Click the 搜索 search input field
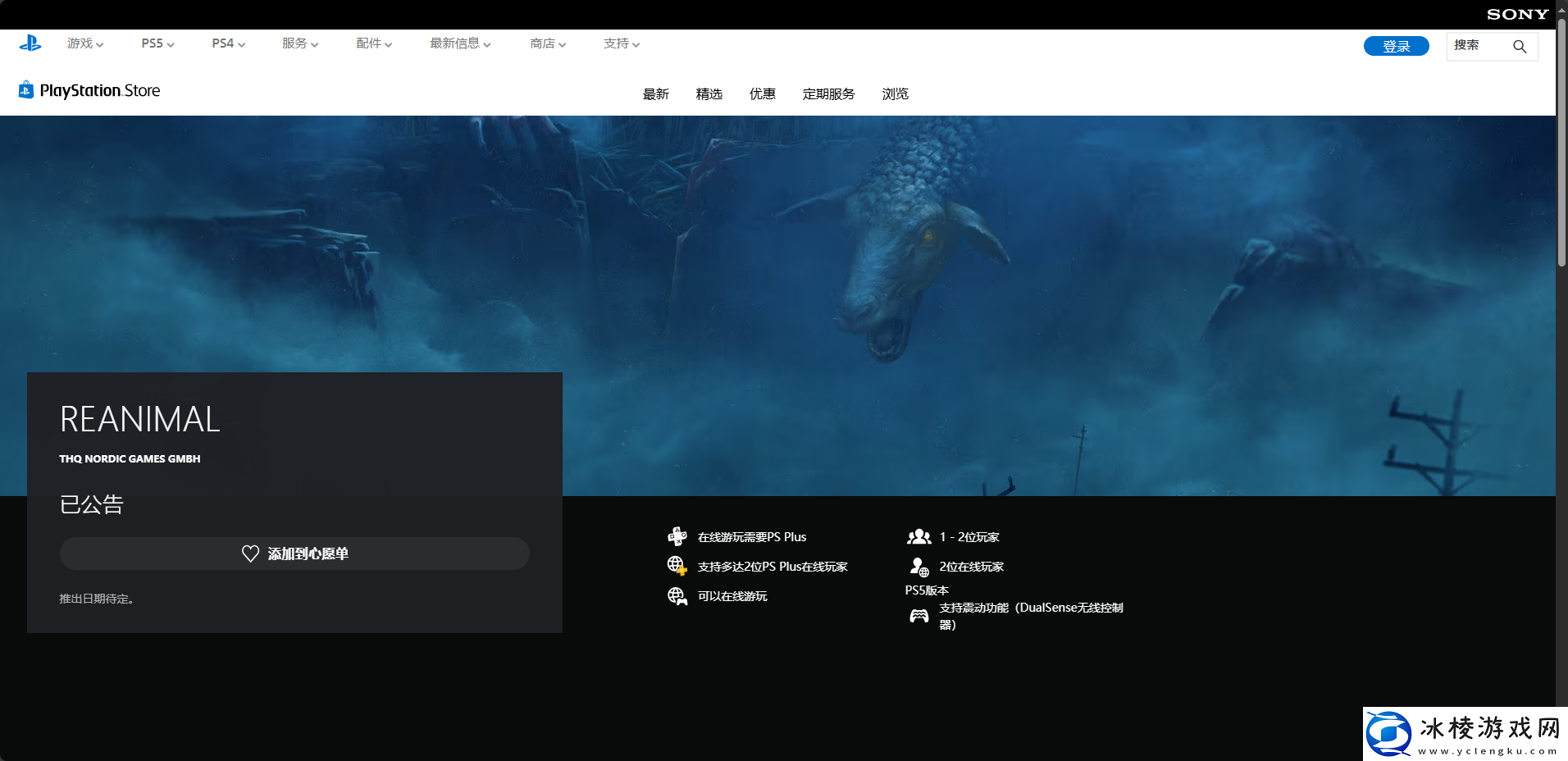The image size is (1568, 761). 1478,46
